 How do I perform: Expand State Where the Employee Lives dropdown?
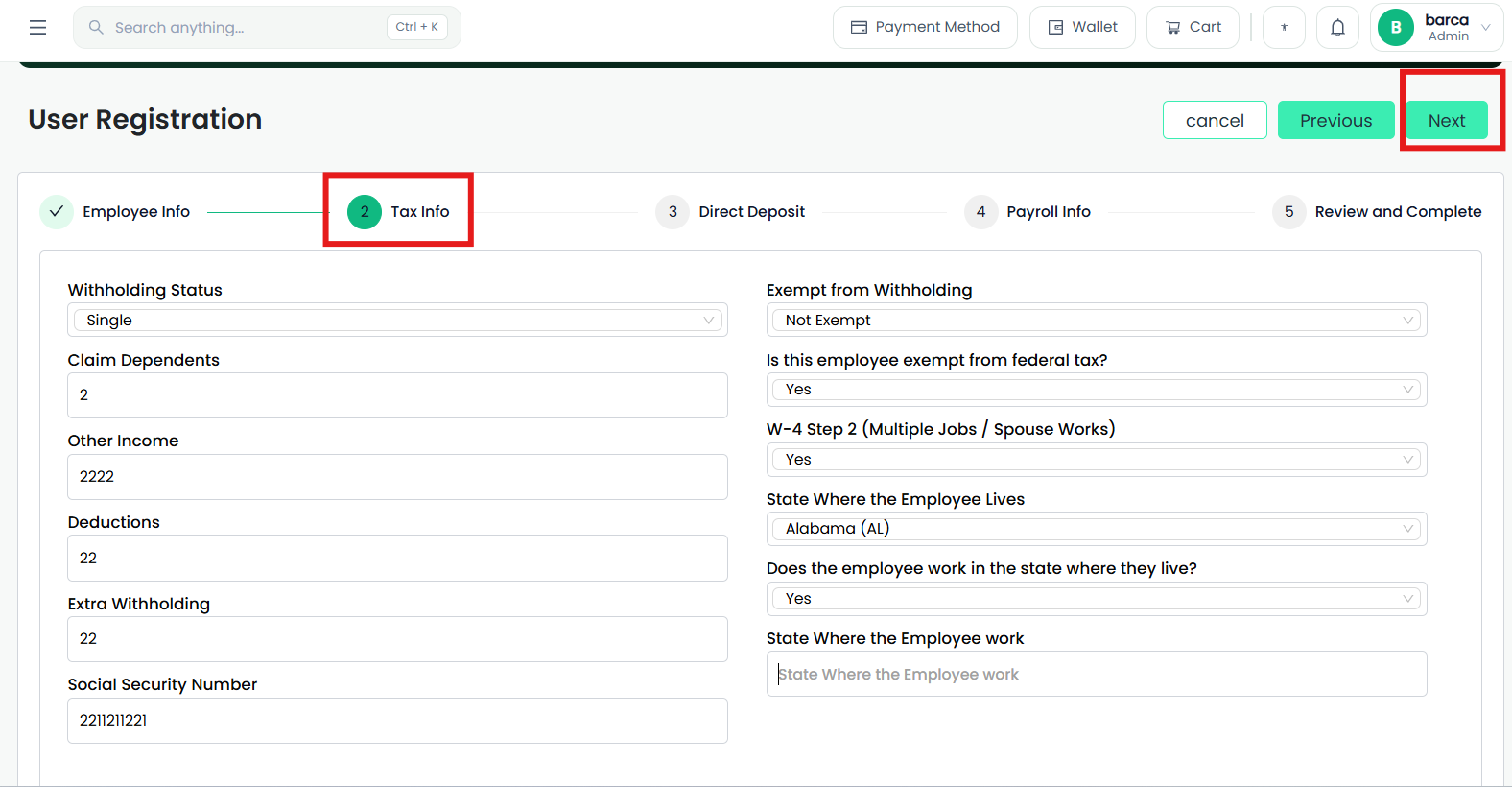point(1097,529)
